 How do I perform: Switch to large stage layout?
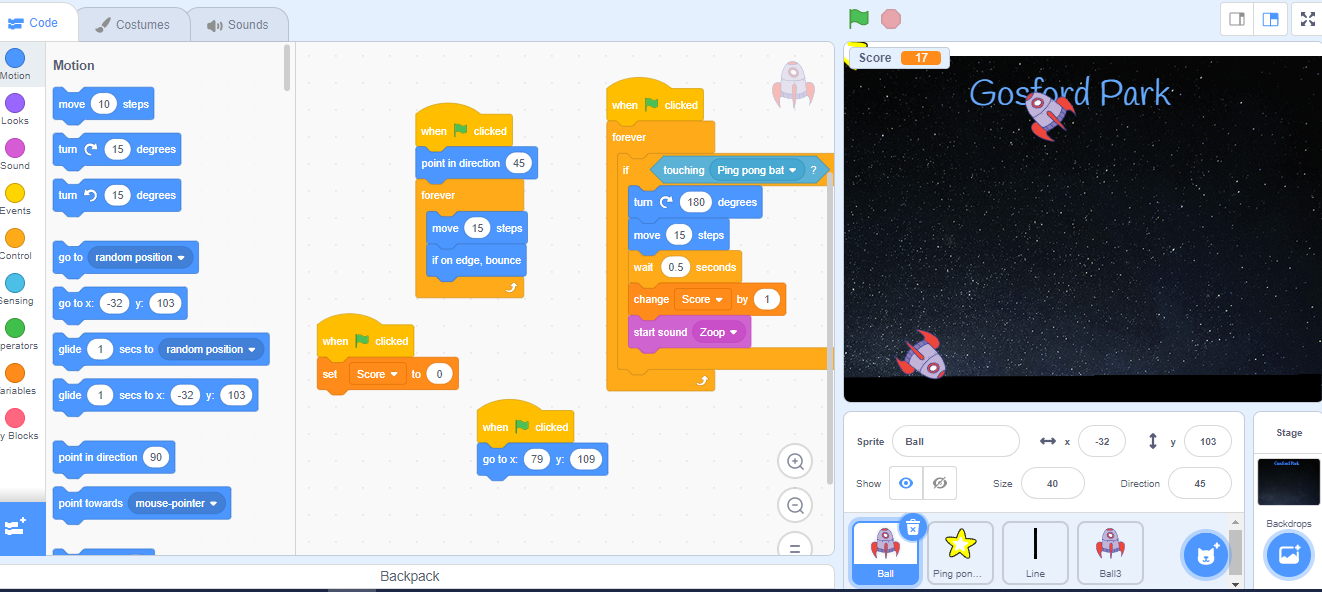(1270, 18)
